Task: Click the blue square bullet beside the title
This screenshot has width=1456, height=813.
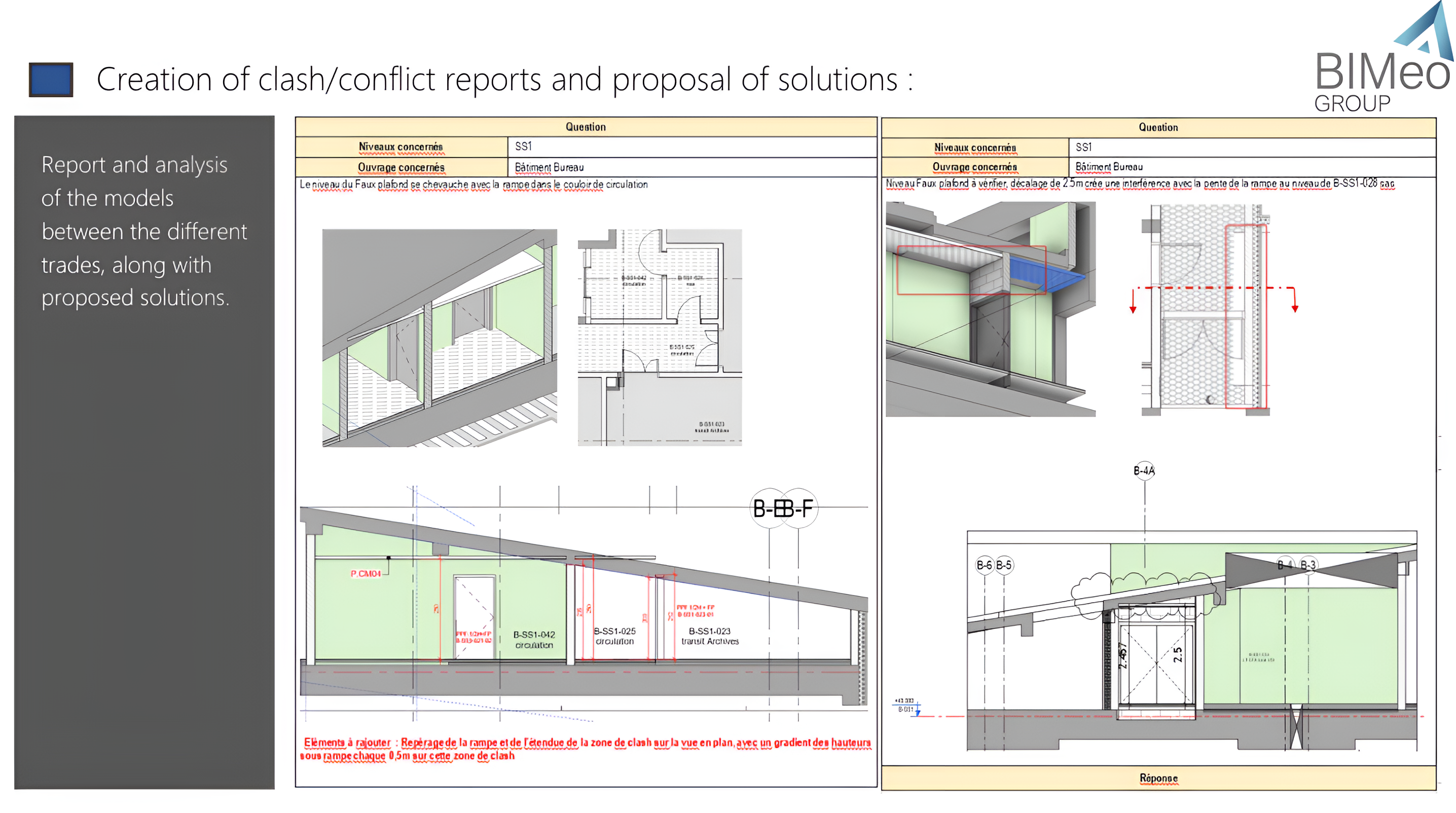Action: tap(51, 80)
